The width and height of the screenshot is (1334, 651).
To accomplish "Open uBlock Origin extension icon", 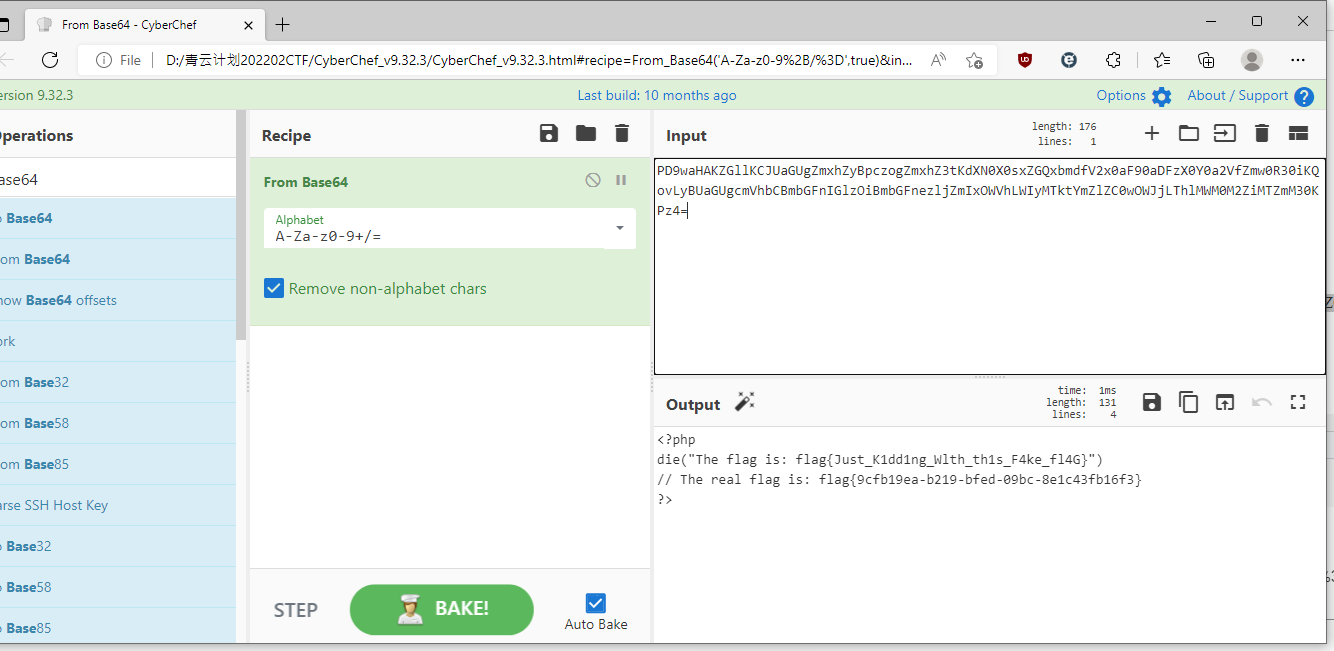I will pyautogui.click(x=1025, y=60).
